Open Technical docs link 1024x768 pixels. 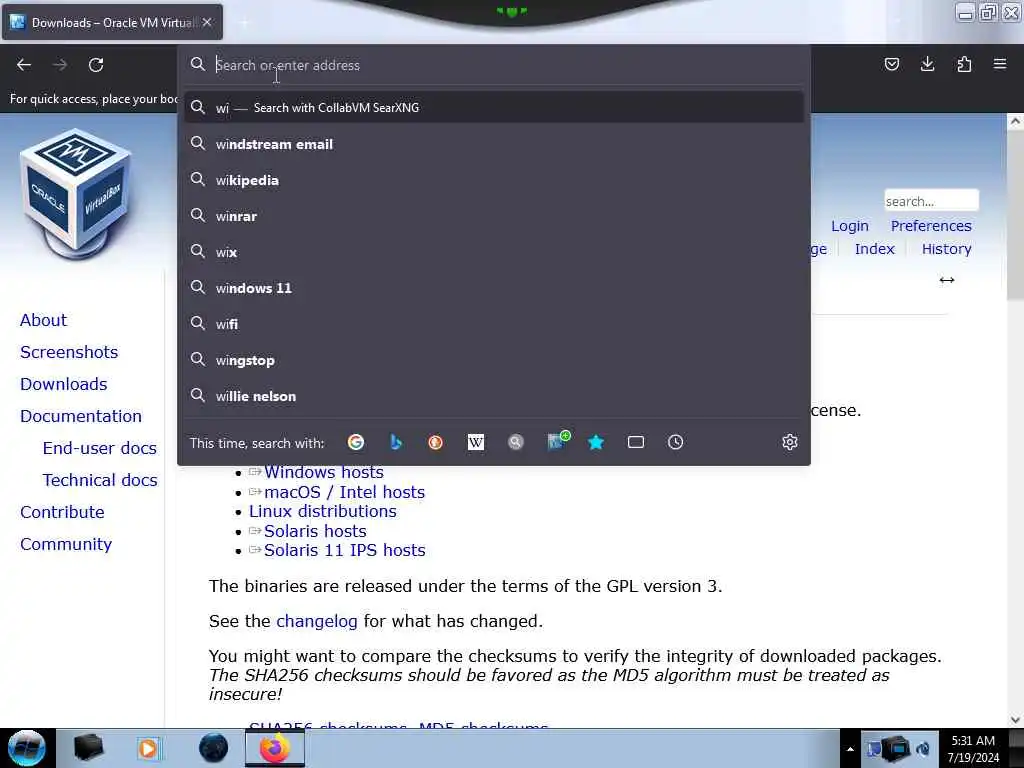click(100, 480)
